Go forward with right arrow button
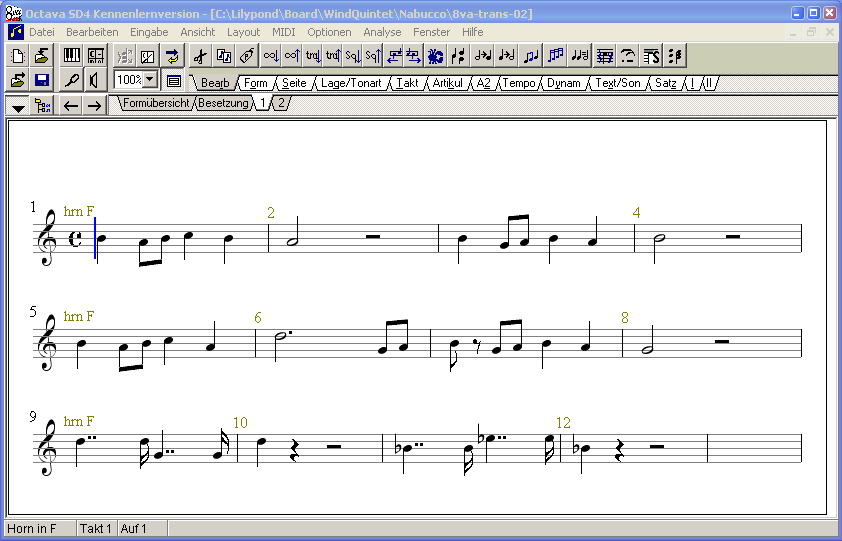842x541 pixels. tap(95, 106)
